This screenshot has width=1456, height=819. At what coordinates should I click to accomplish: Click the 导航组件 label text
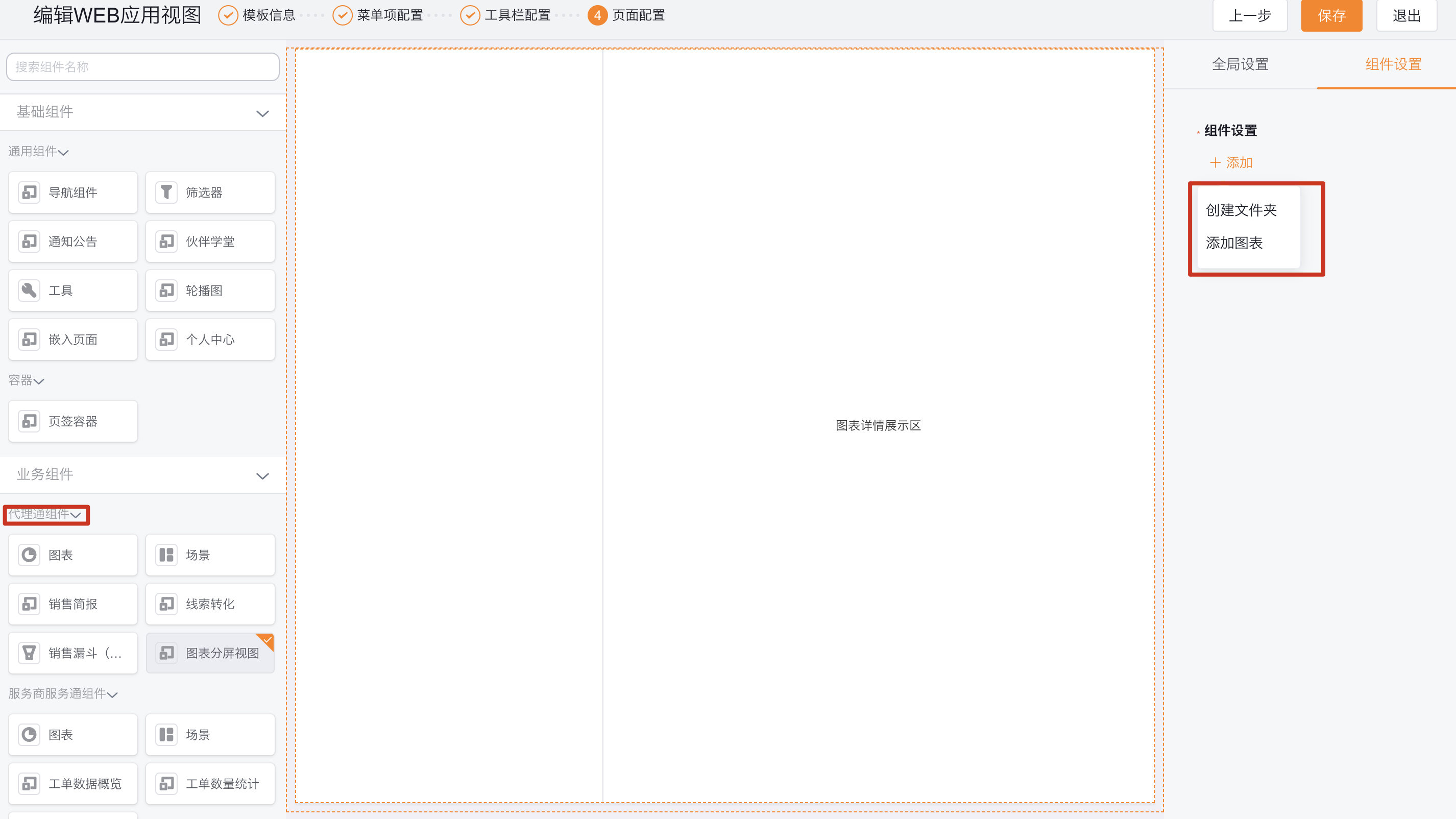[x=73, y=192]
